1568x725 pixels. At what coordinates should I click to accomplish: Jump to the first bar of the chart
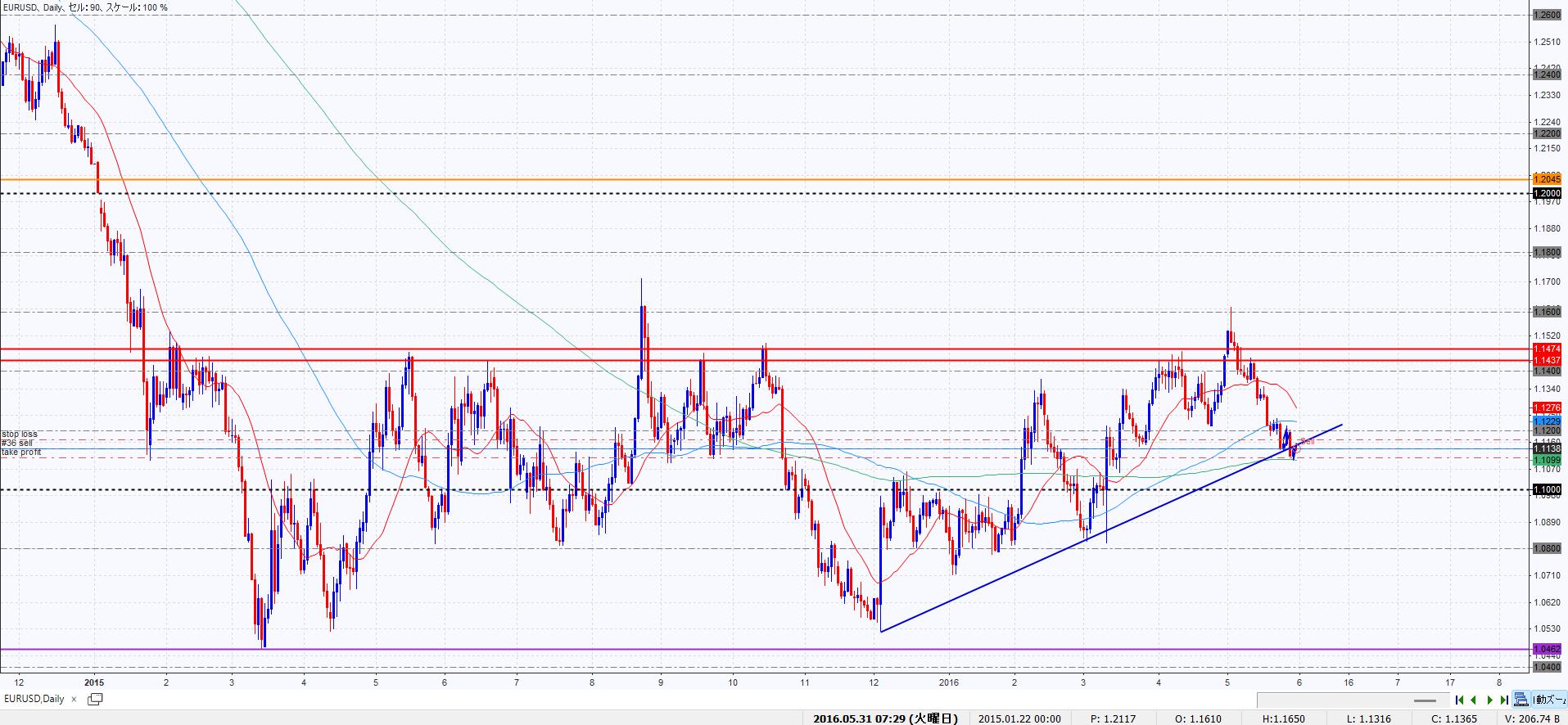point(1459,700)
